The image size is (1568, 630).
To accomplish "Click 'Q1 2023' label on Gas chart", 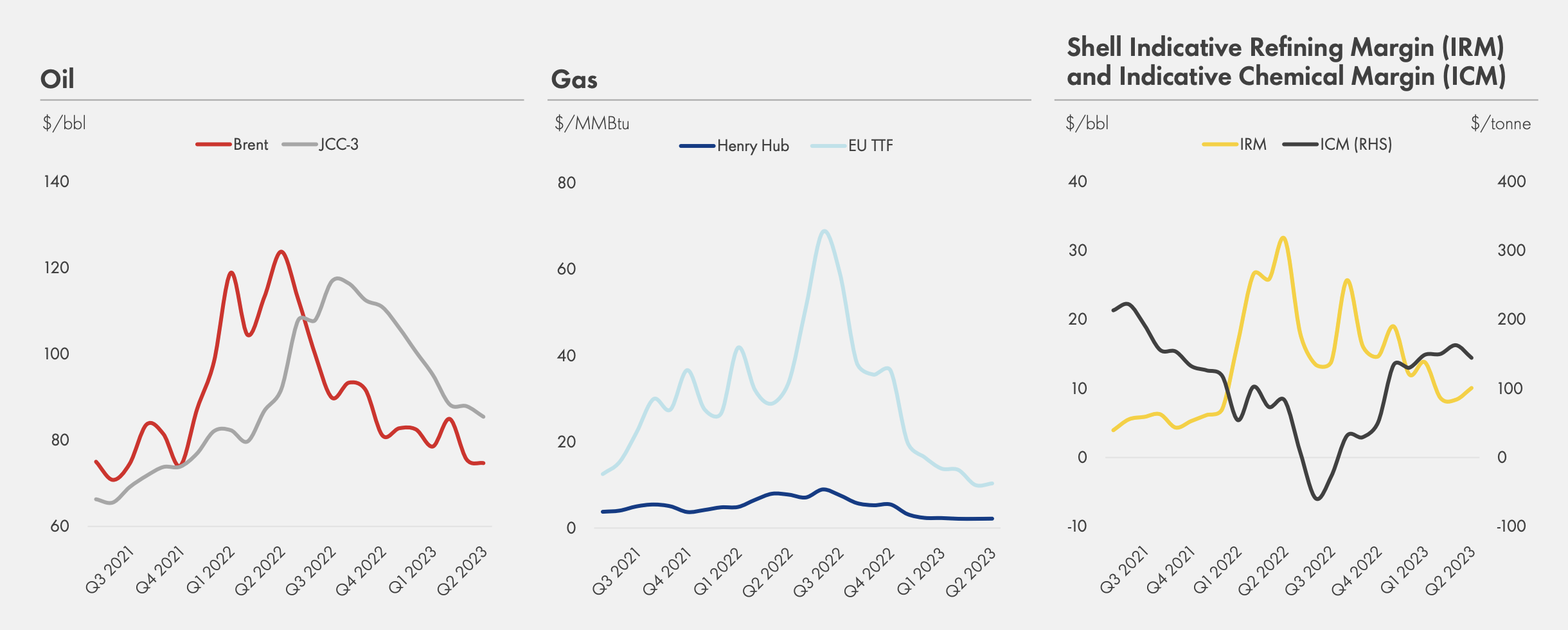I will tap(920, 571).
